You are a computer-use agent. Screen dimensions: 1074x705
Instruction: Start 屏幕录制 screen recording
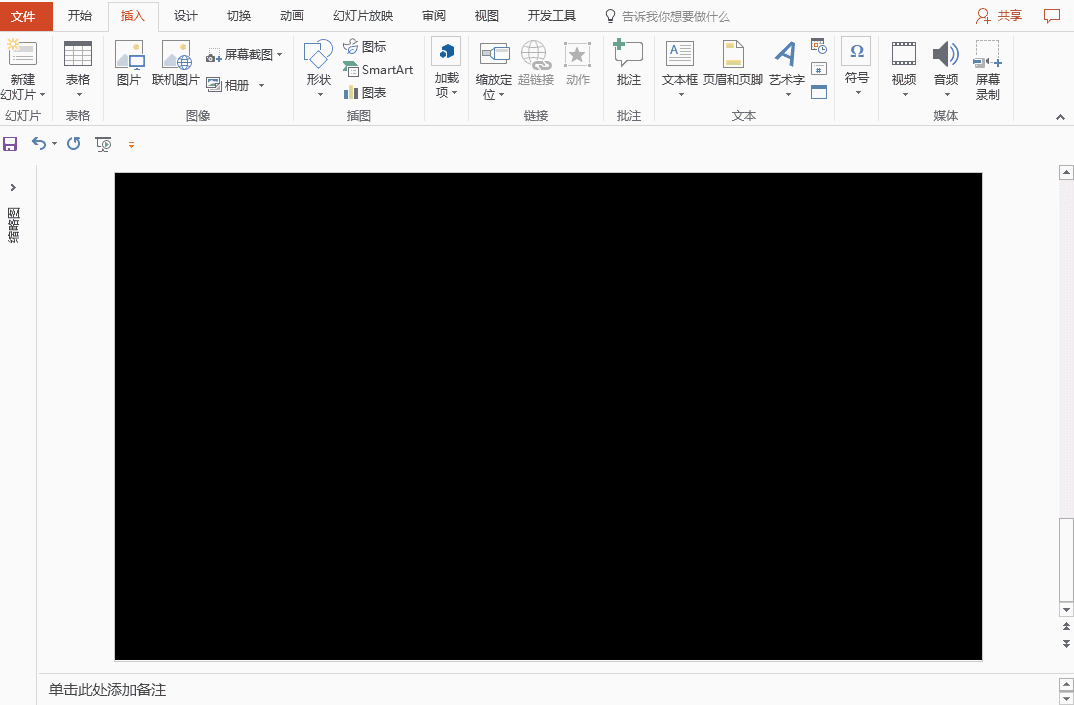tap(988, 70)
